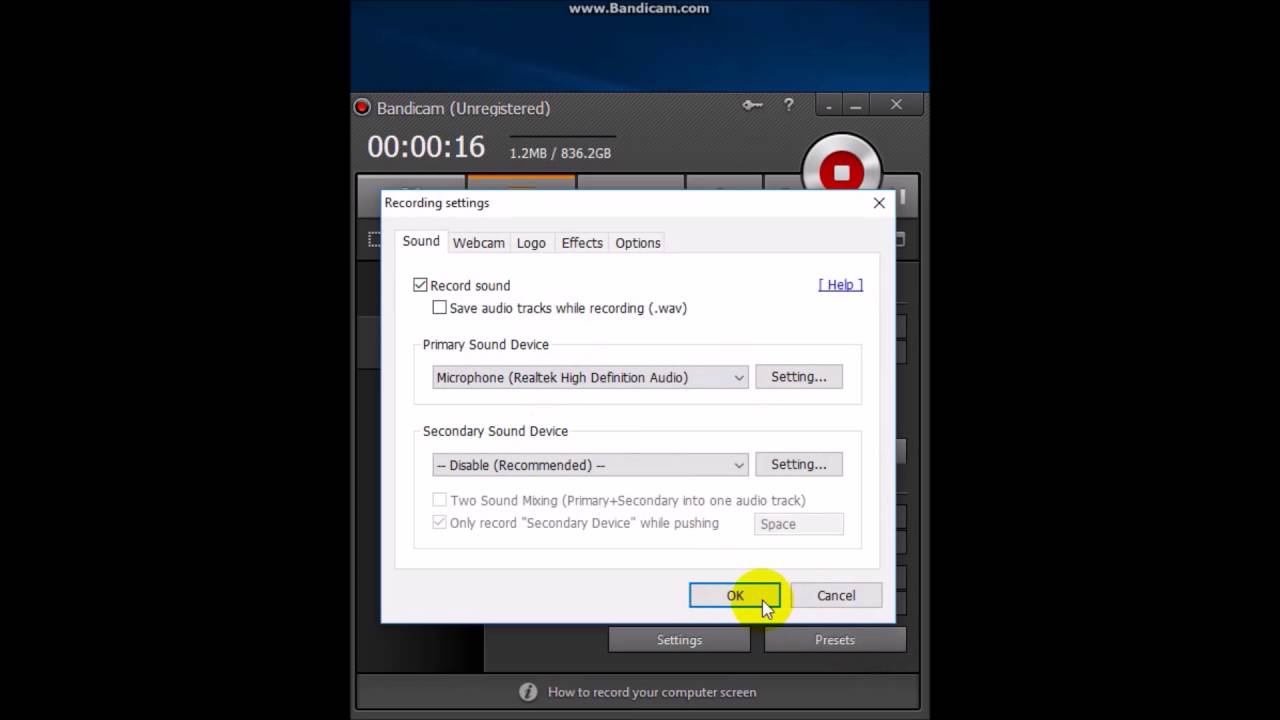
Task: Click the Cancel button
Action: coord(836,595)
